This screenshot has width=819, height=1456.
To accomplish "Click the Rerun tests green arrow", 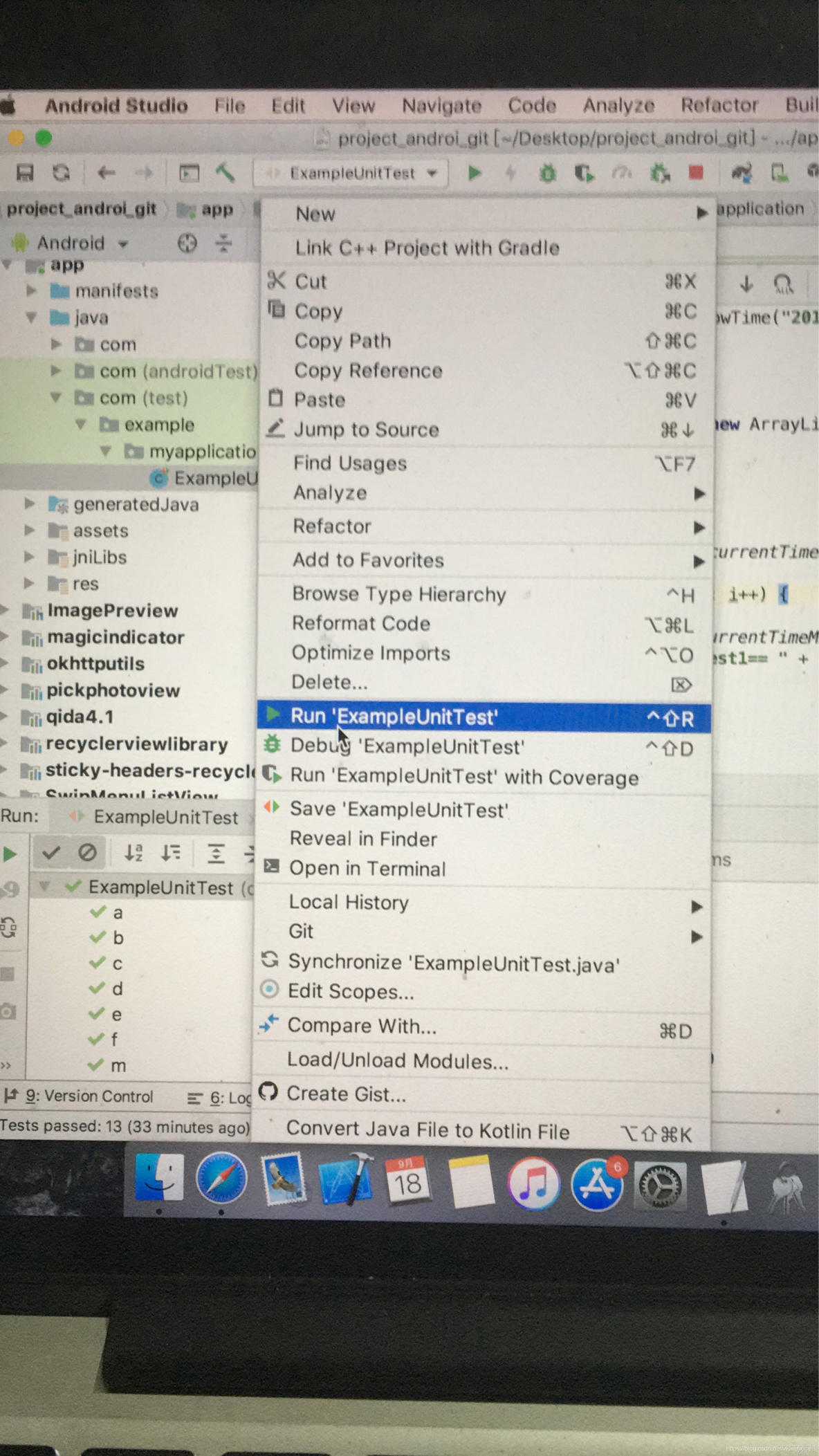I will tap(10, 854).
